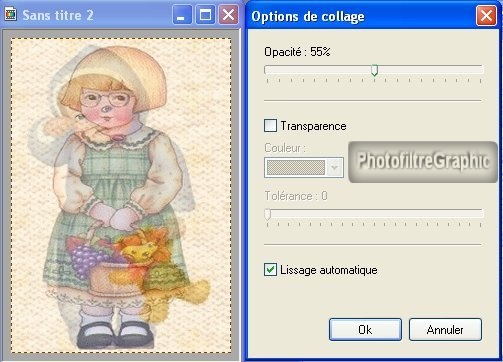Close the Options de collage dialog
Screen dimensions: 503x362
point(486,16)
